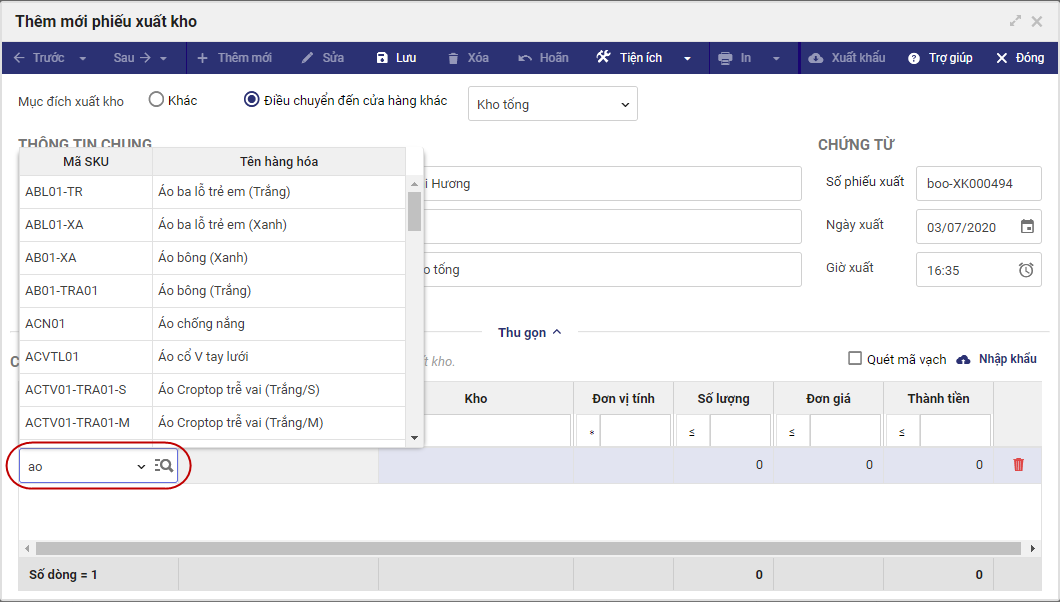This screenshot has width=1060, height=602.
Task: Enable the Quét mã vạch checkbox
Action: [854, 359]
